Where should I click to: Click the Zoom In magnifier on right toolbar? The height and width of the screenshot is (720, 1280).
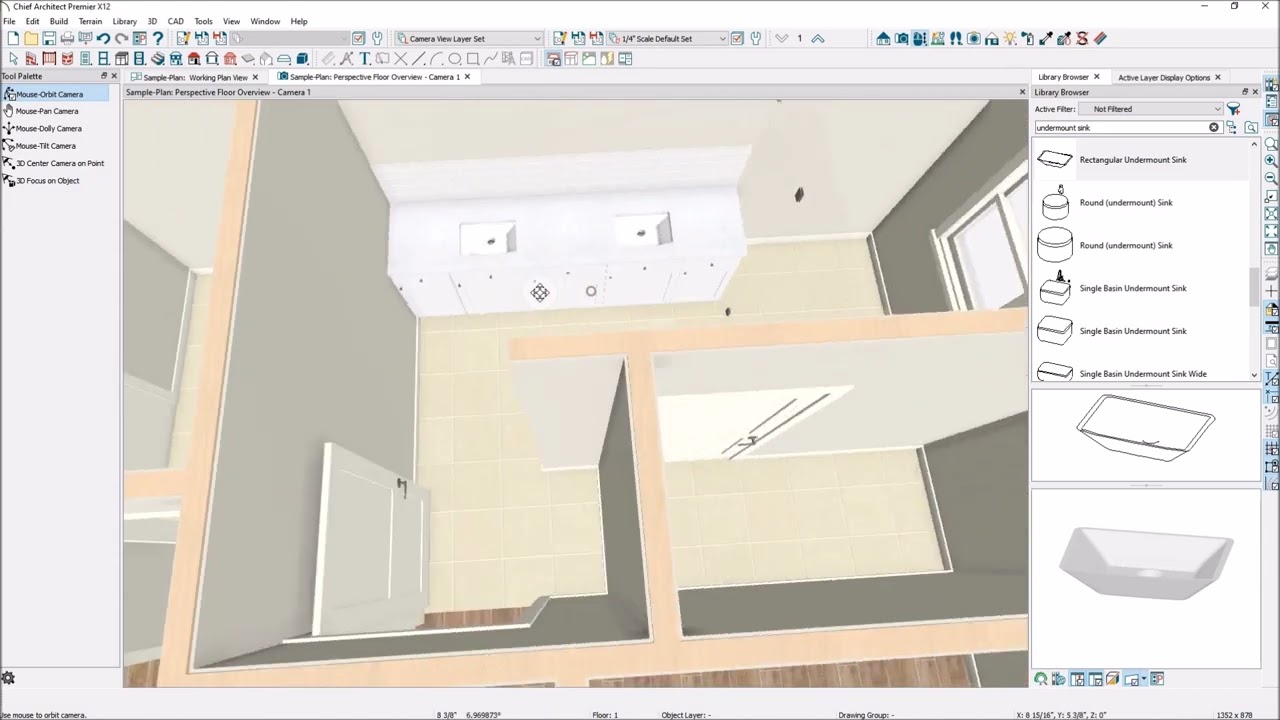point(1272,160)
